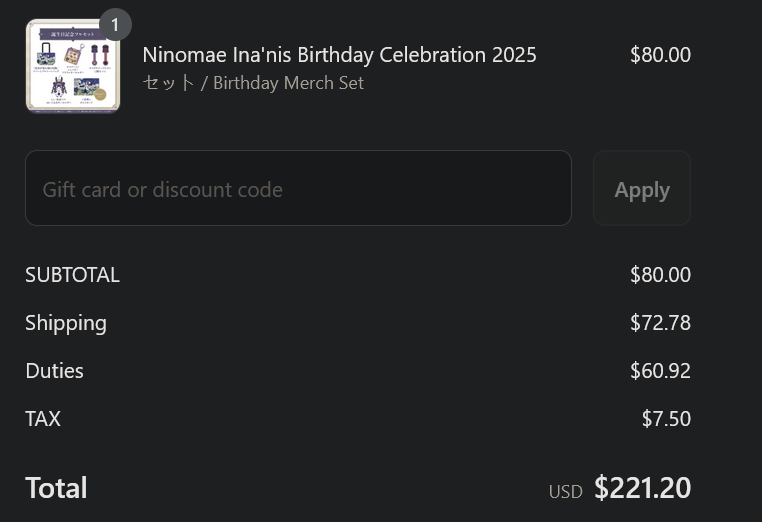
Task: Click the Apply discount button
Action: point(641,188)
